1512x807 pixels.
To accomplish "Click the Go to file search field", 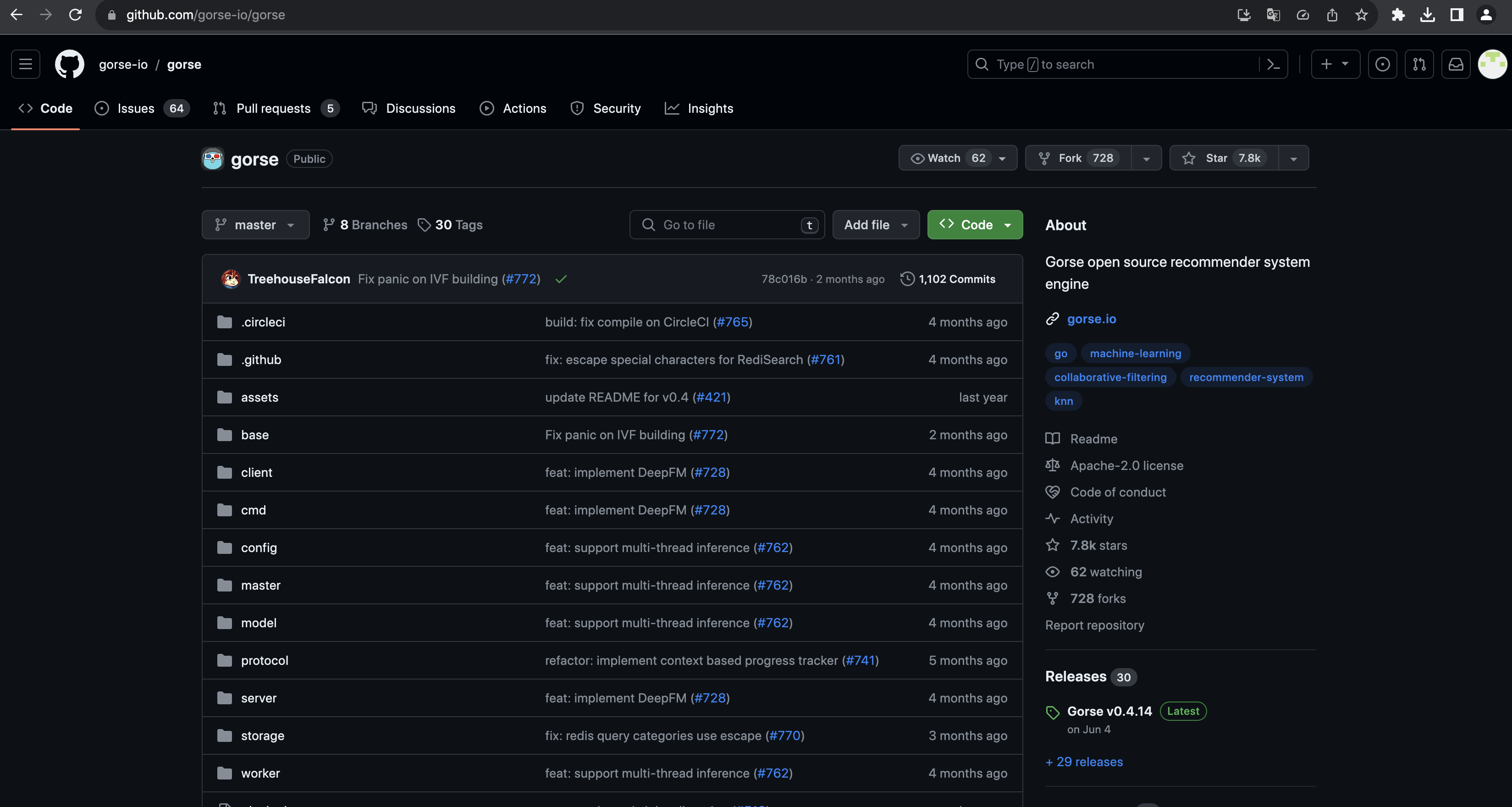I will click(727, 225).
